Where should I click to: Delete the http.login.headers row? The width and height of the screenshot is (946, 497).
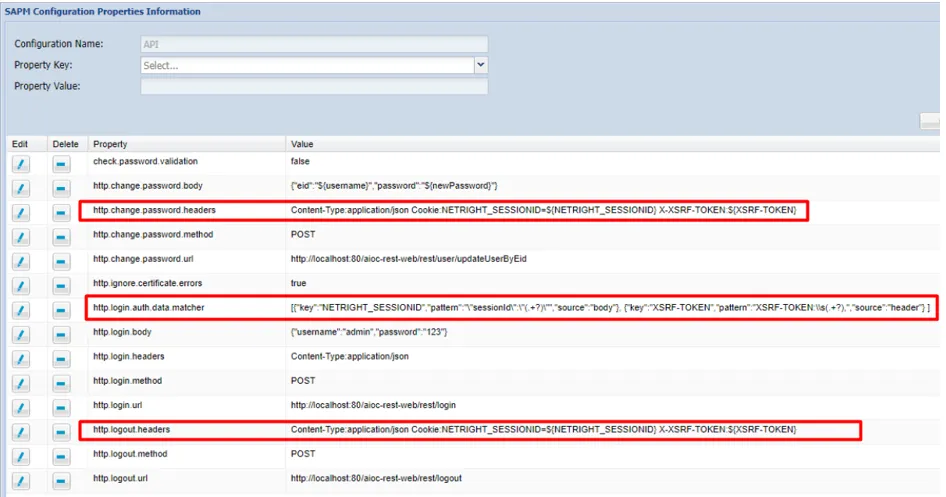coord(61,359)
